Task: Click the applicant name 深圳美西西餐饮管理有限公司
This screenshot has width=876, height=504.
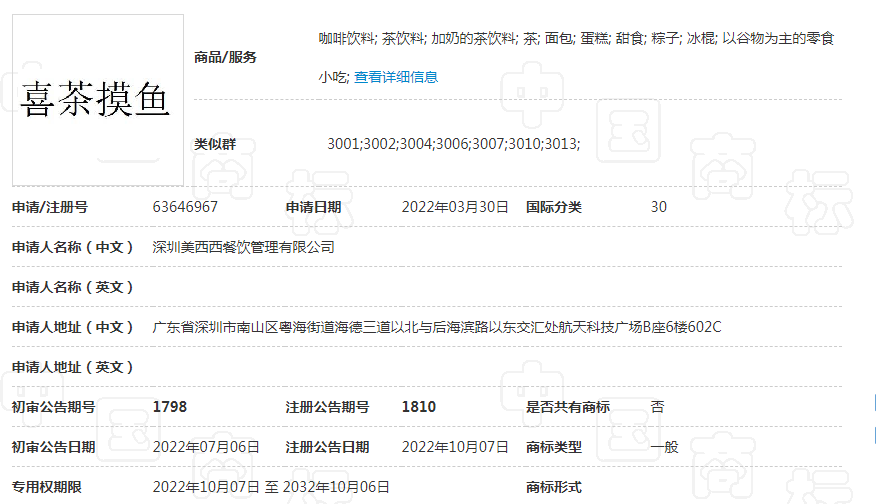Action: tap(243, 247)
